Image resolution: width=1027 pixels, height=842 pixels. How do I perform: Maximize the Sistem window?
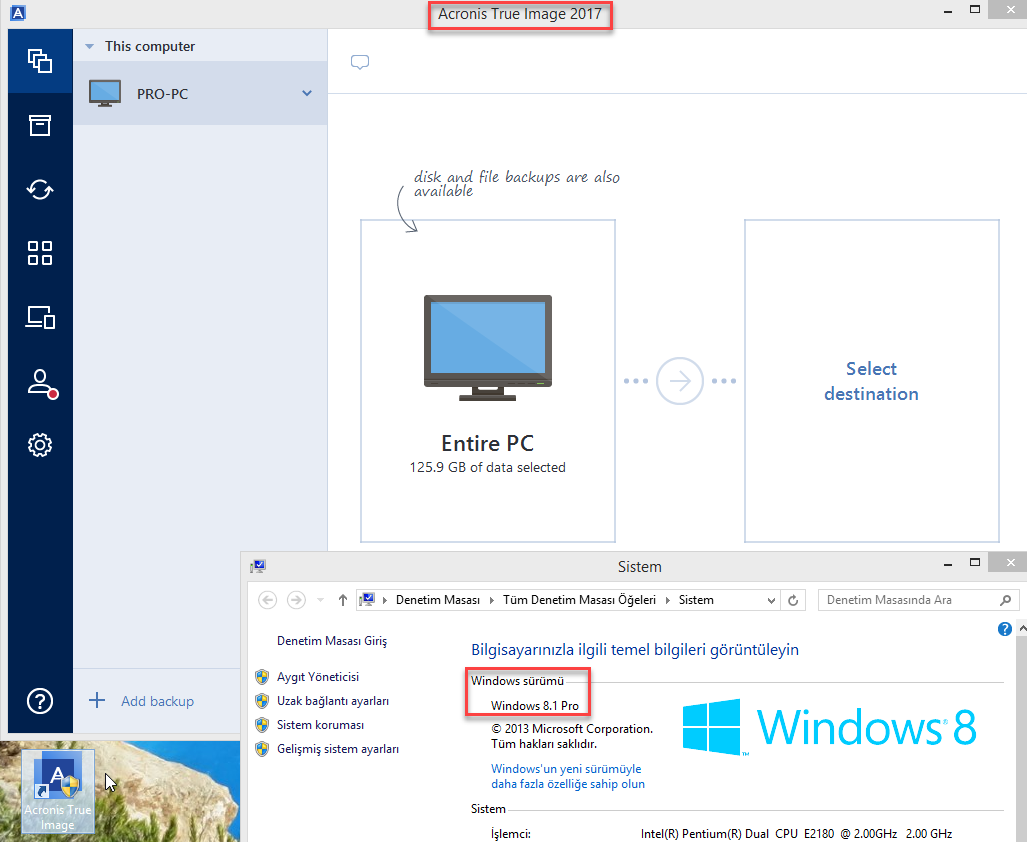[x=975, y=562]
